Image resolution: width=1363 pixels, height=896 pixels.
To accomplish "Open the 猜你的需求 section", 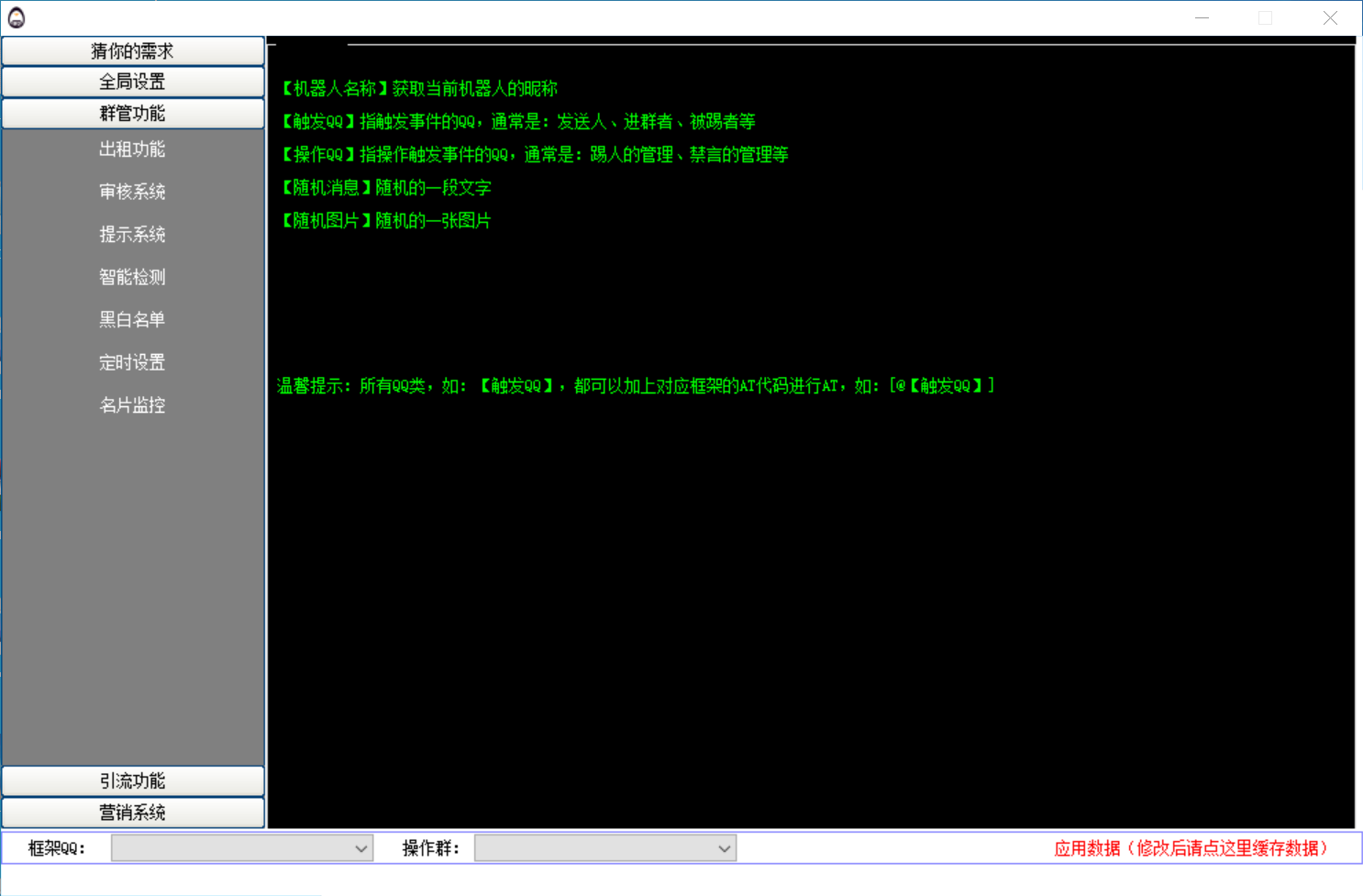I will (x=133, y=51).
